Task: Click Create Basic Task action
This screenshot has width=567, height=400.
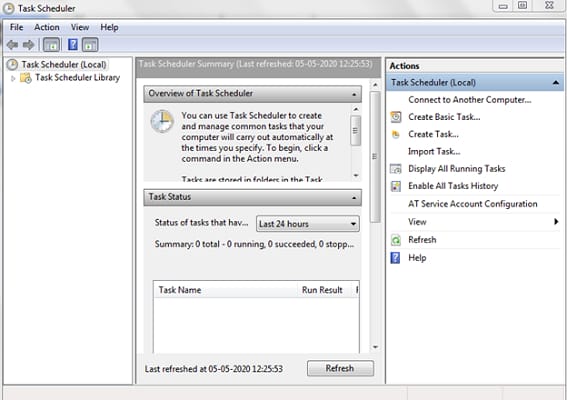Action: pos(444,117)
